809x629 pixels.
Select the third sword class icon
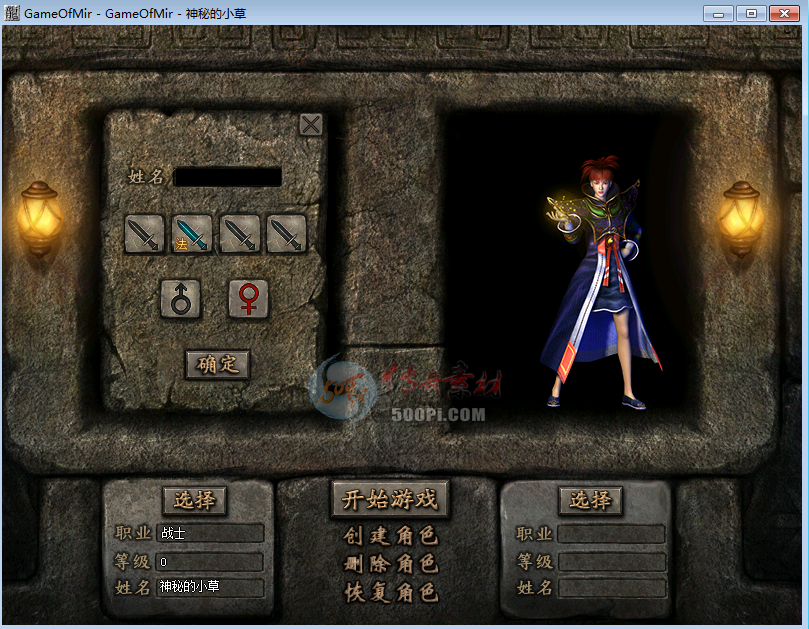tap(239, 234)
